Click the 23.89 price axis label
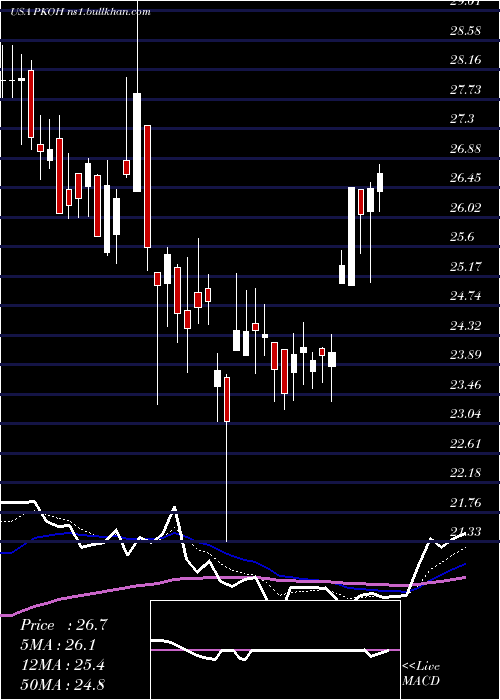The height and width of the screenshot is (700, 500). [465, 355]
